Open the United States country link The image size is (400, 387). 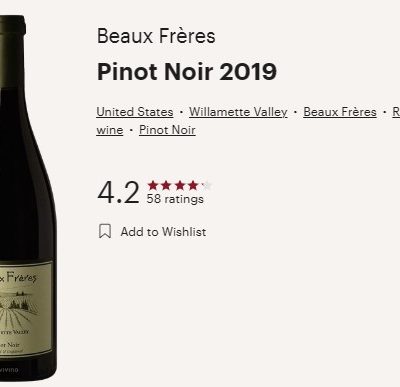coord(135,112)
